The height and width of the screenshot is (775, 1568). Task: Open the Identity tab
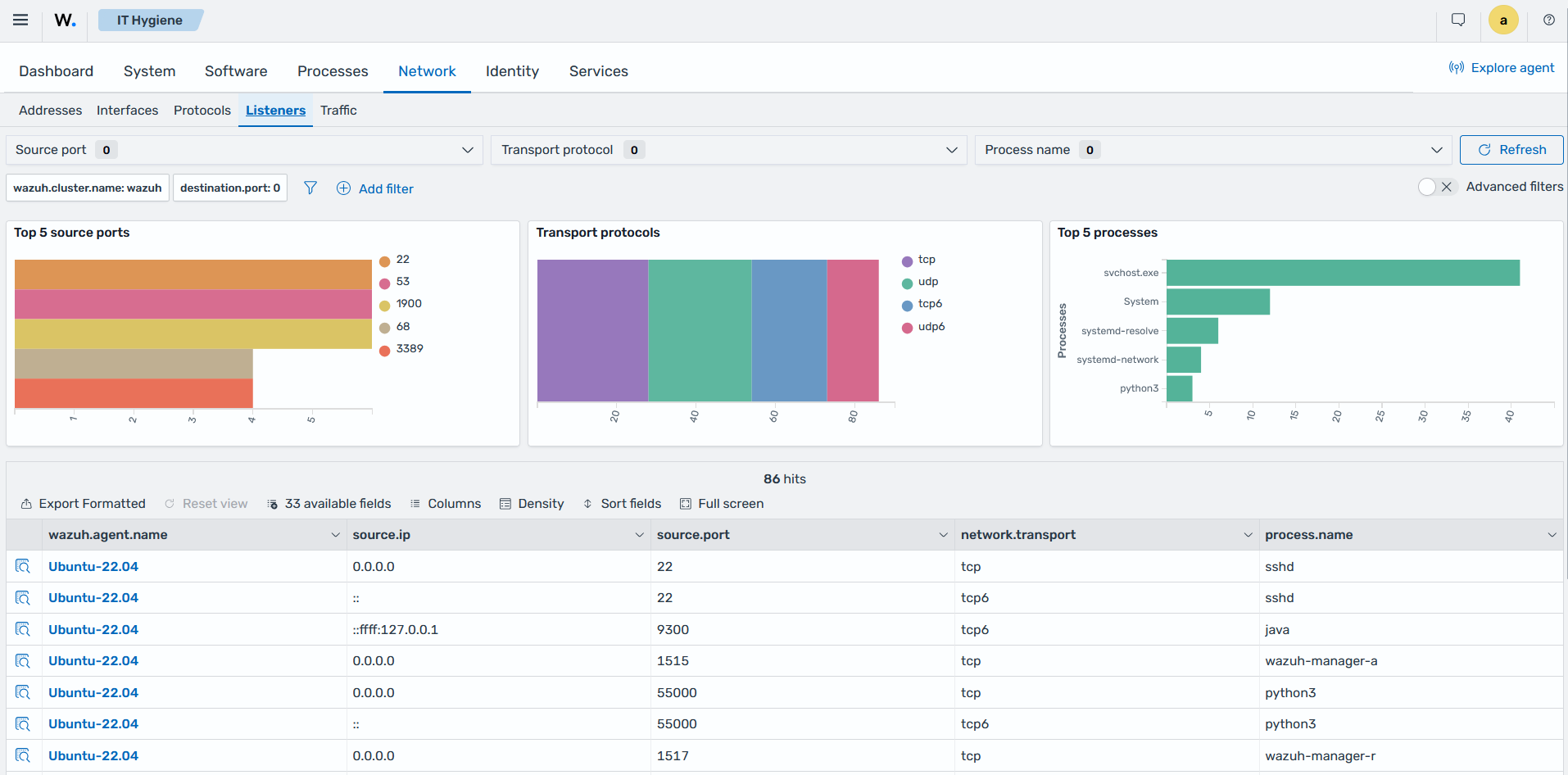coord(512,71)
